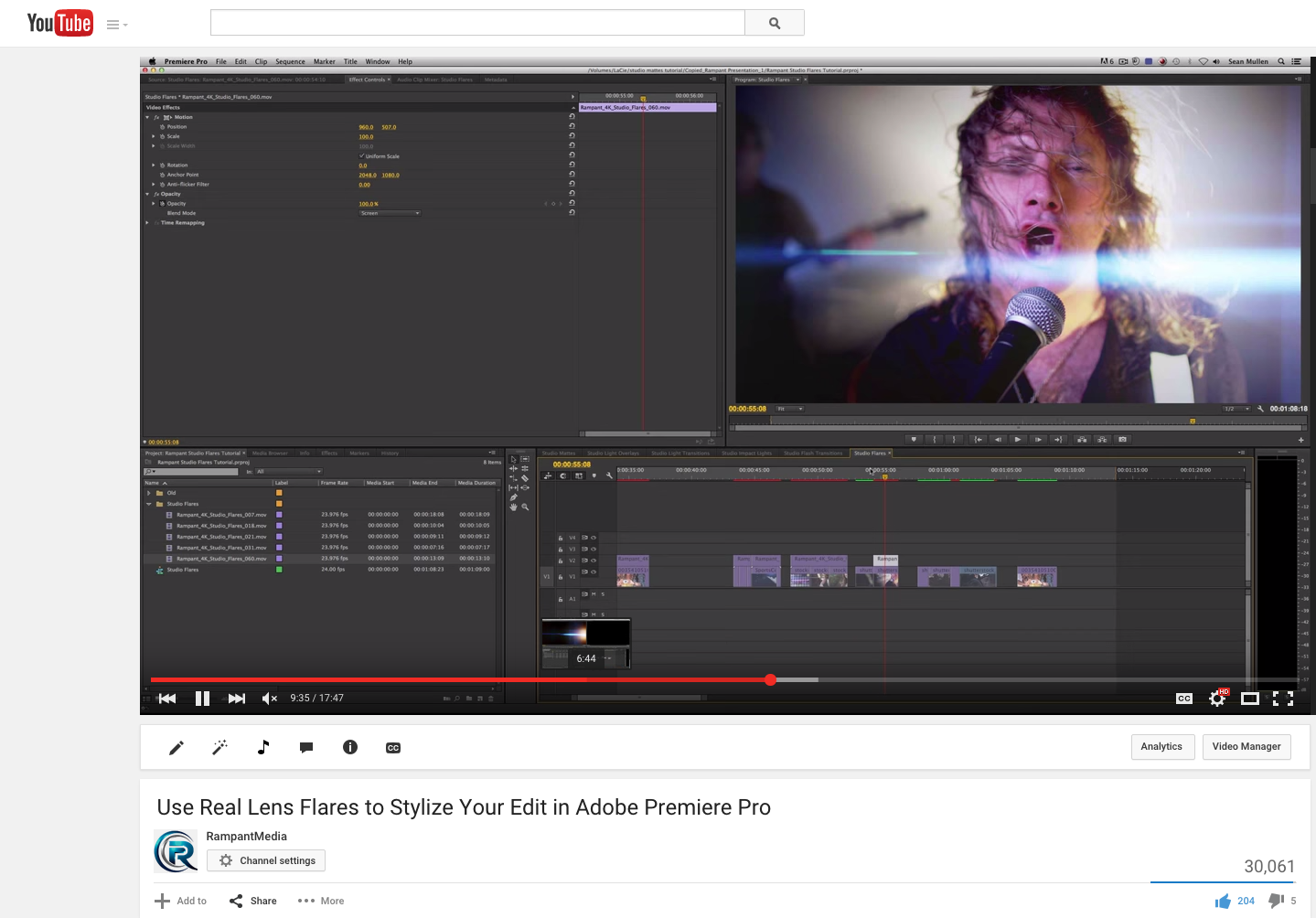1316x918 pixels.
Task: Open the YouTube guide menu icon
Action: coord(117,25)
